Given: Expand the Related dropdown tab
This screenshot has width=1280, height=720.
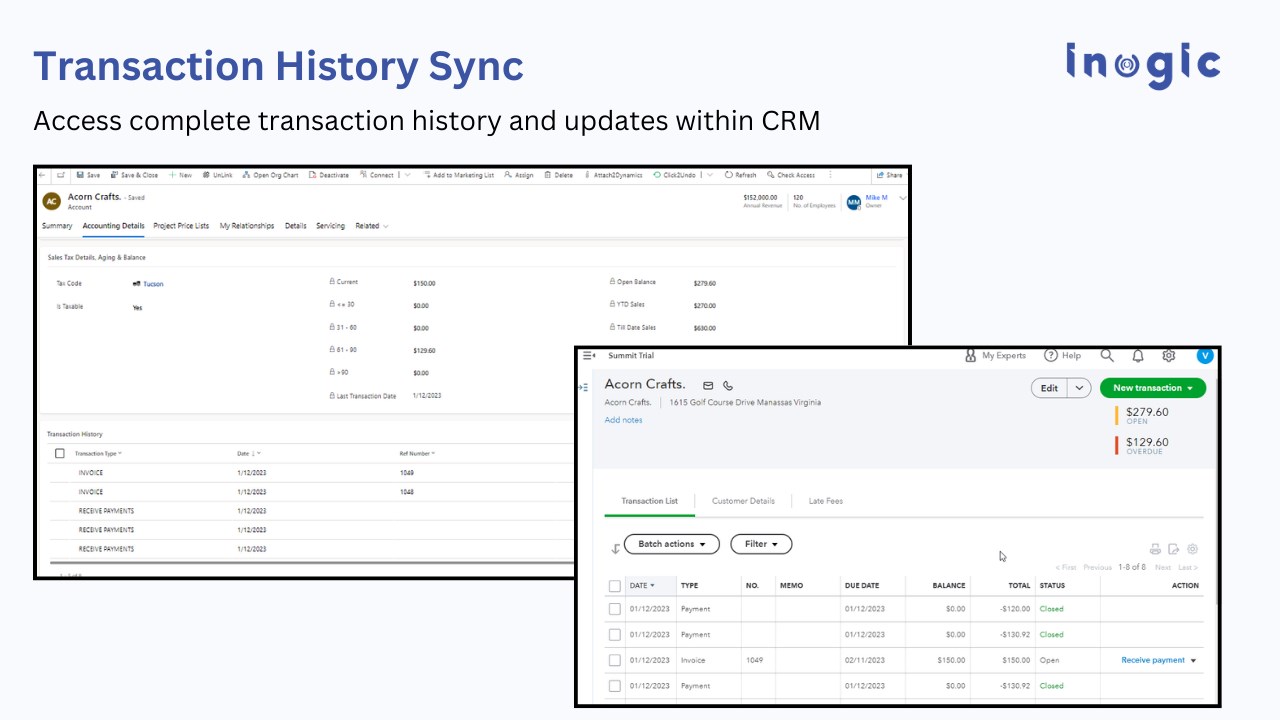Looking at the screenshot, I should (372, 226).
